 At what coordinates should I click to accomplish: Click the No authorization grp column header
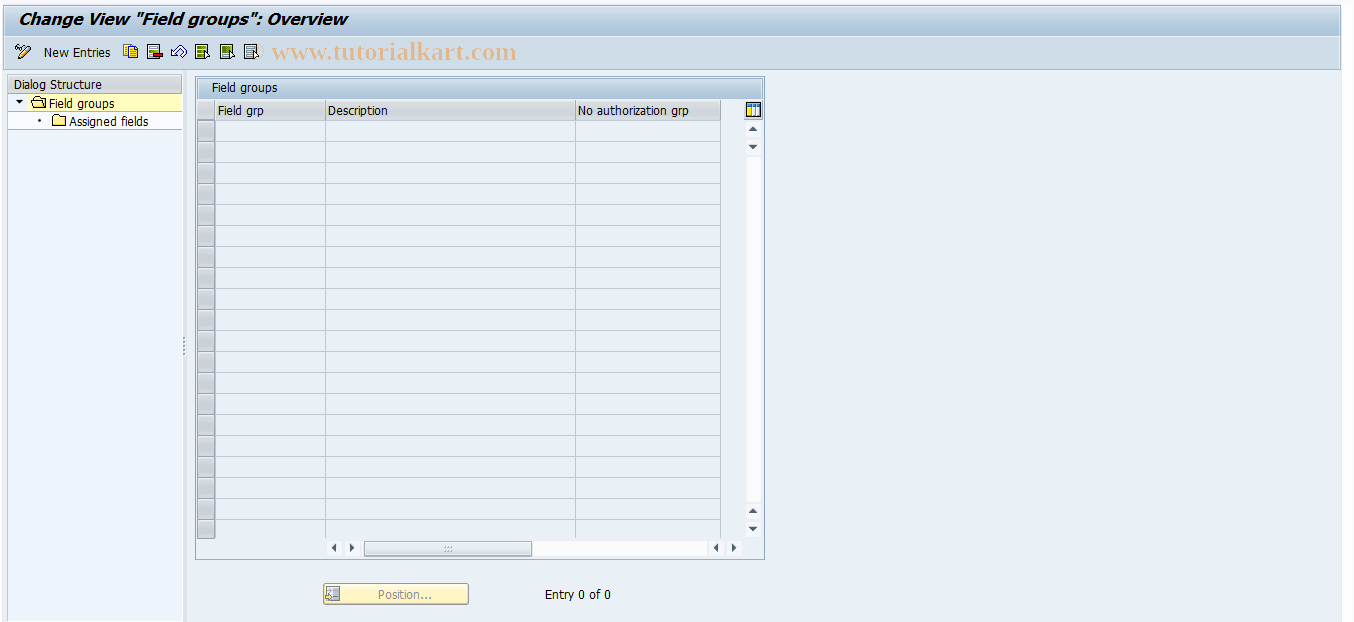tap(647, 111)
